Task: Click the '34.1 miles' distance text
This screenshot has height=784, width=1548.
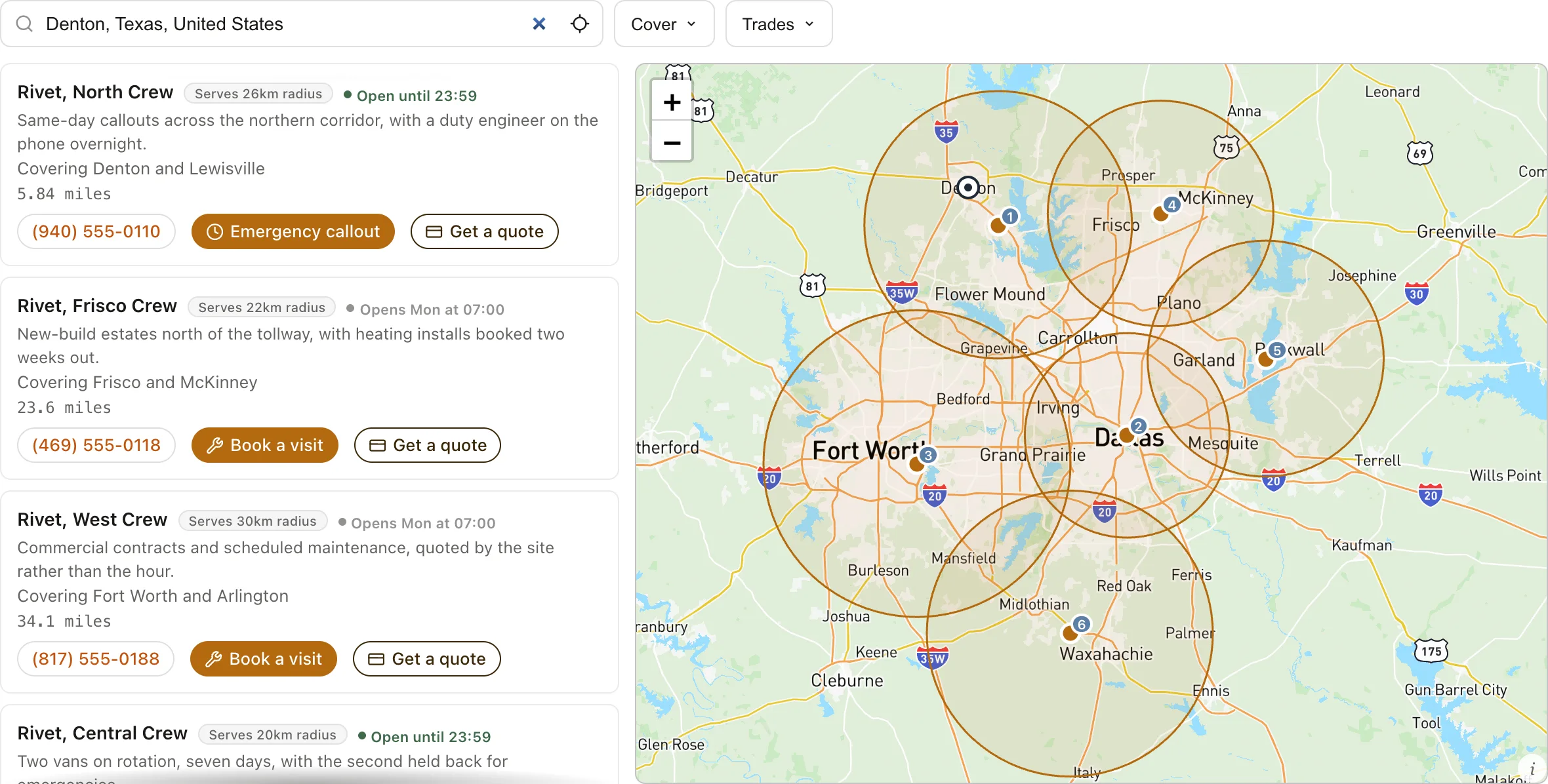Action: 64,621
